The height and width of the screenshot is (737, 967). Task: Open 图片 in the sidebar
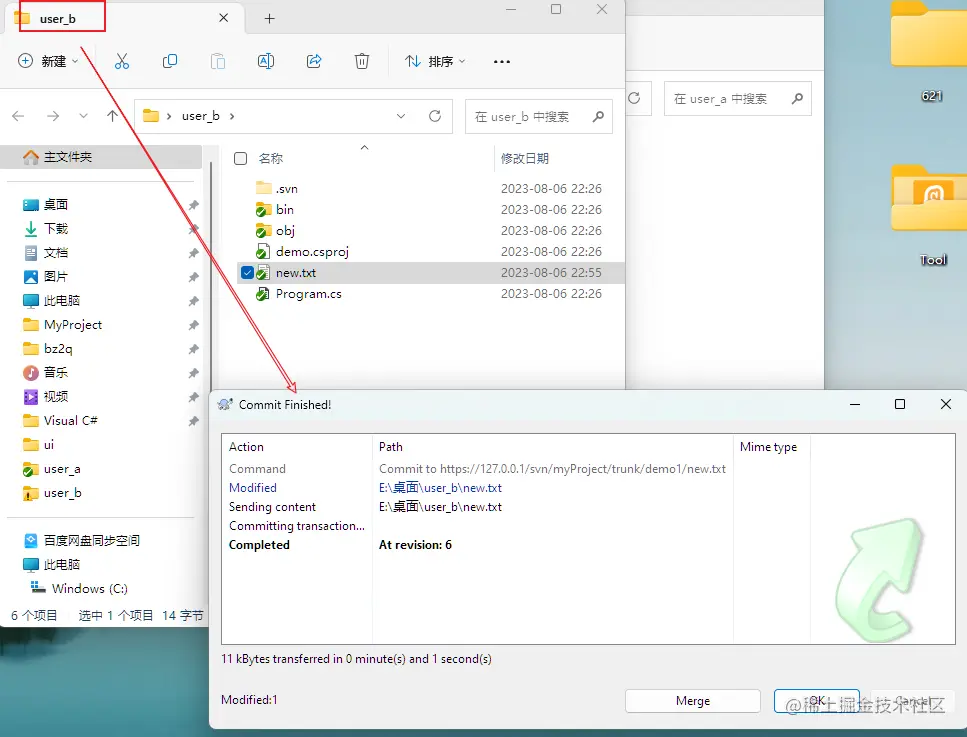pos(56,276)
